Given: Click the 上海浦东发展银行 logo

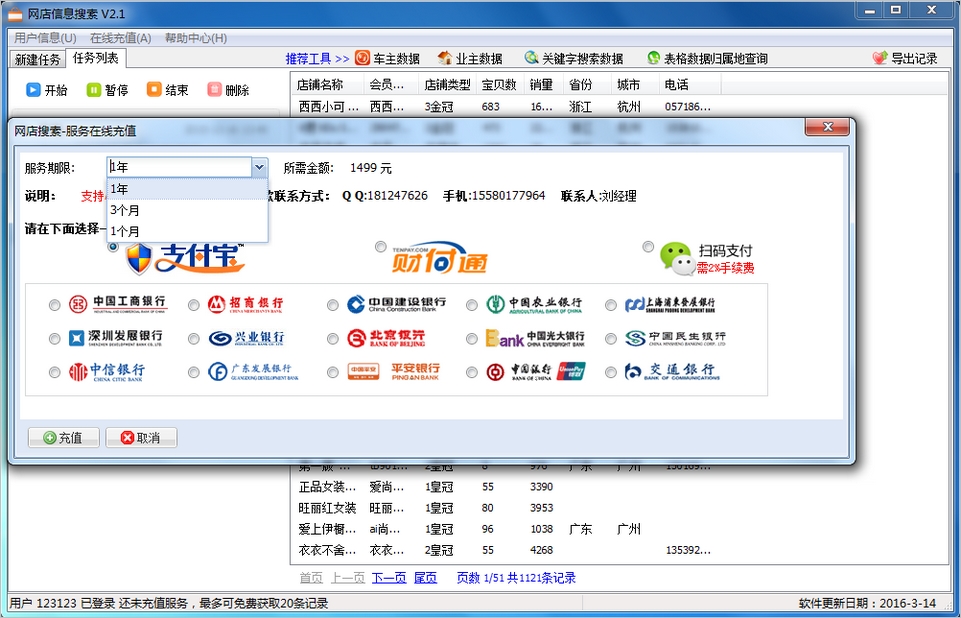Looking at the screenshot, I should tap(670, 304).
